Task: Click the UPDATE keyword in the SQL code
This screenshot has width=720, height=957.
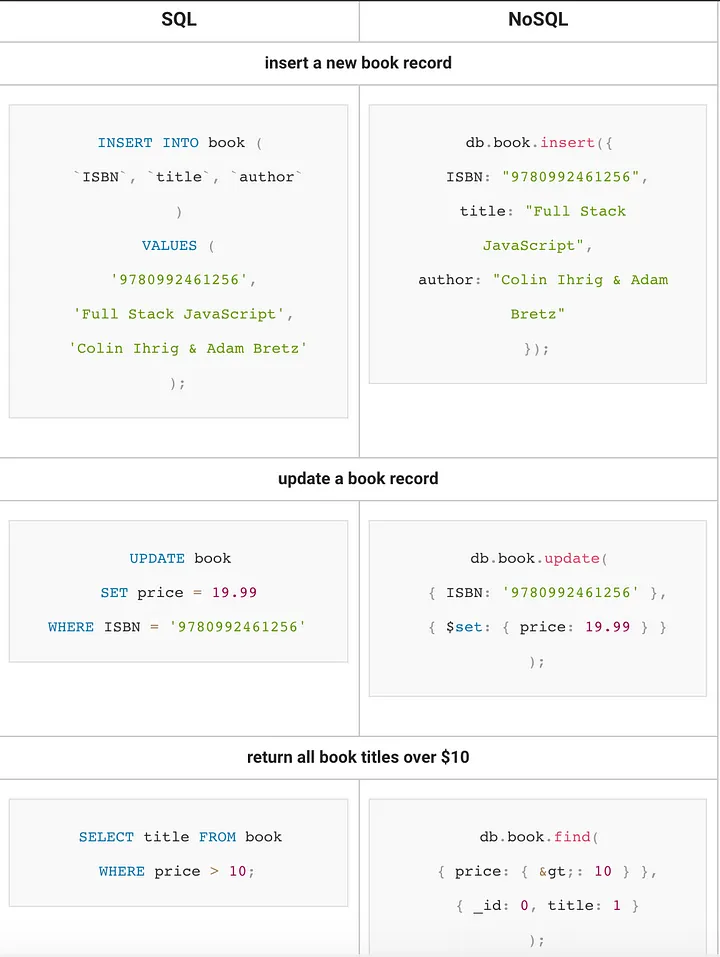Action: click(157, 559)
